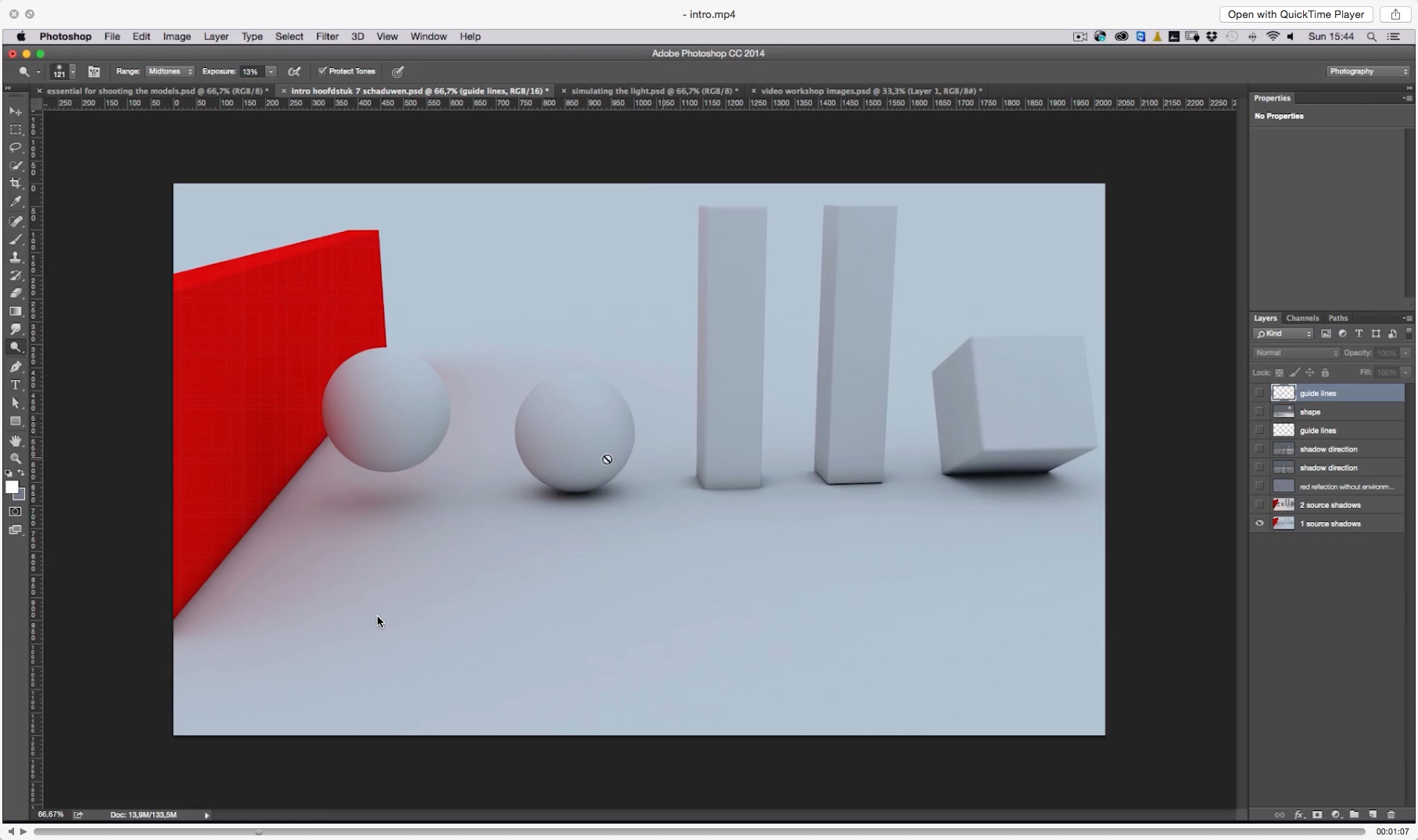This screenshot has height=840, width=1418.
Task: Switch to the Paths tab
Action: tap(1338, 318)
